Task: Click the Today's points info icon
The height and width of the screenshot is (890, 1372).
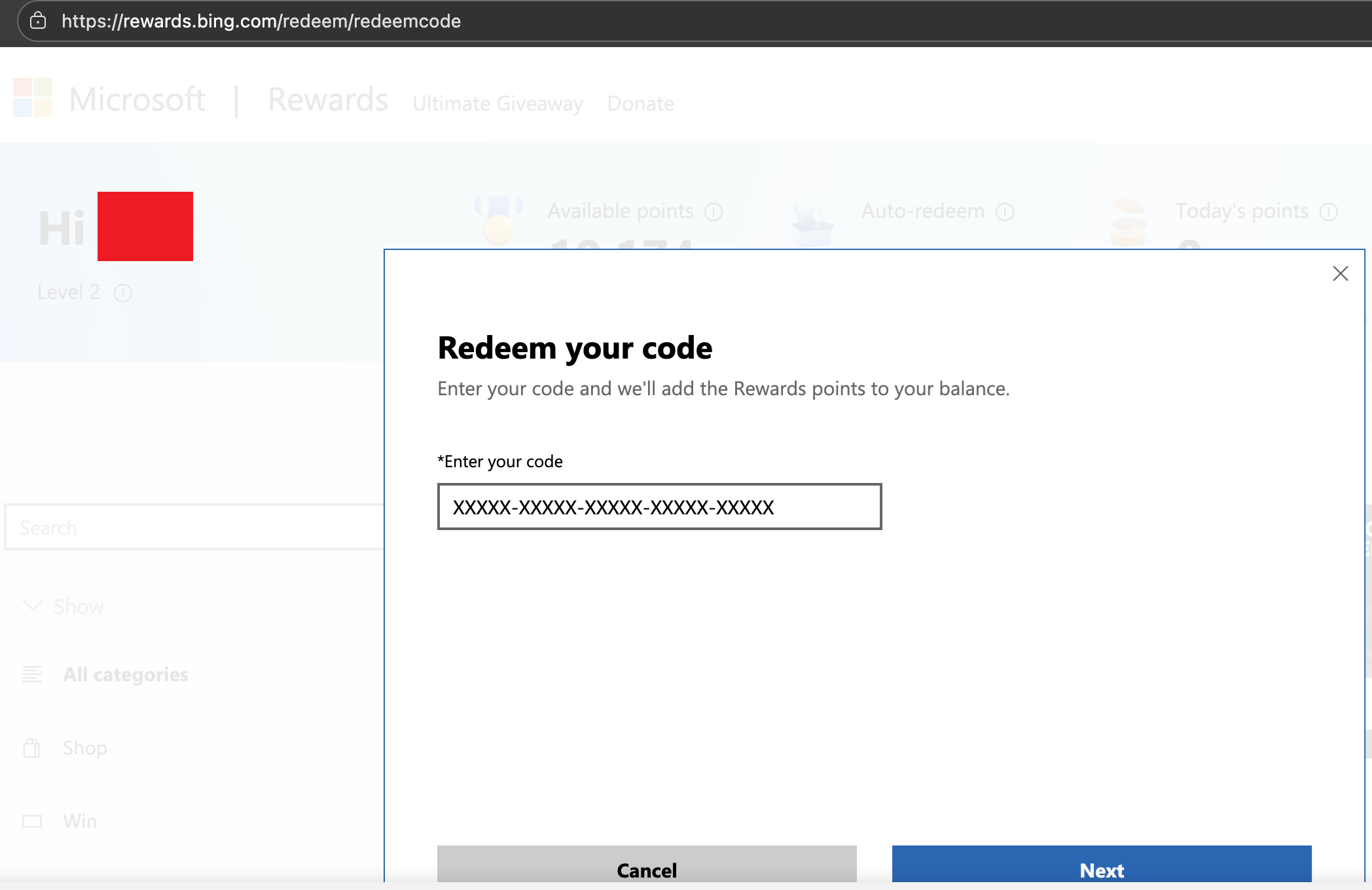Action: 1329,212
